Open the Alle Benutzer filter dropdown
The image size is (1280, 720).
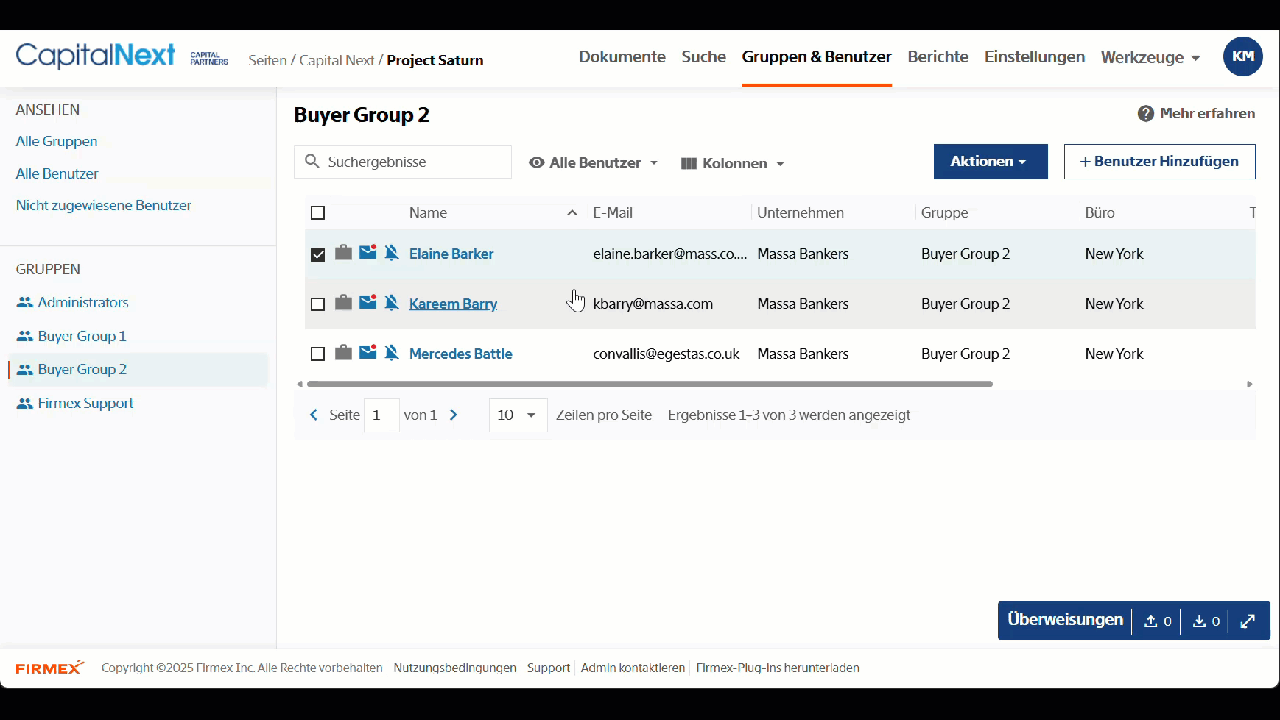(593, 163)
